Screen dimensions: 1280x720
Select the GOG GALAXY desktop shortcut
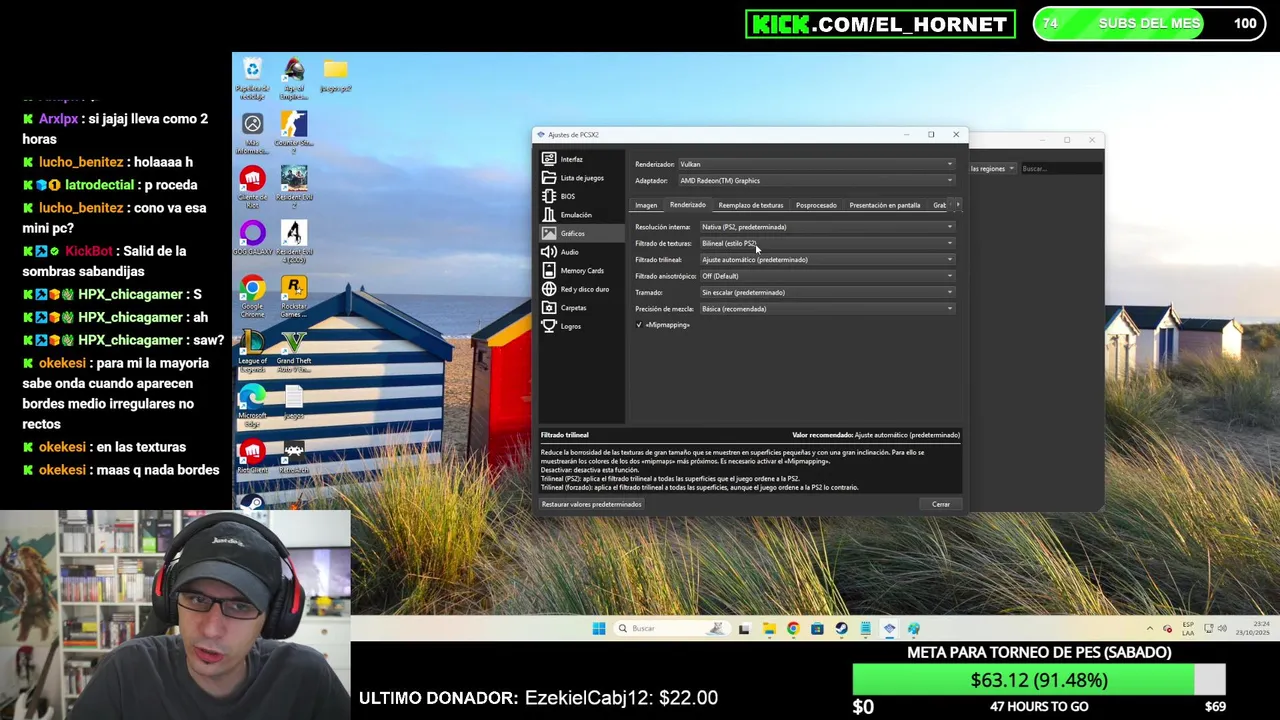[x=252, y=241]
